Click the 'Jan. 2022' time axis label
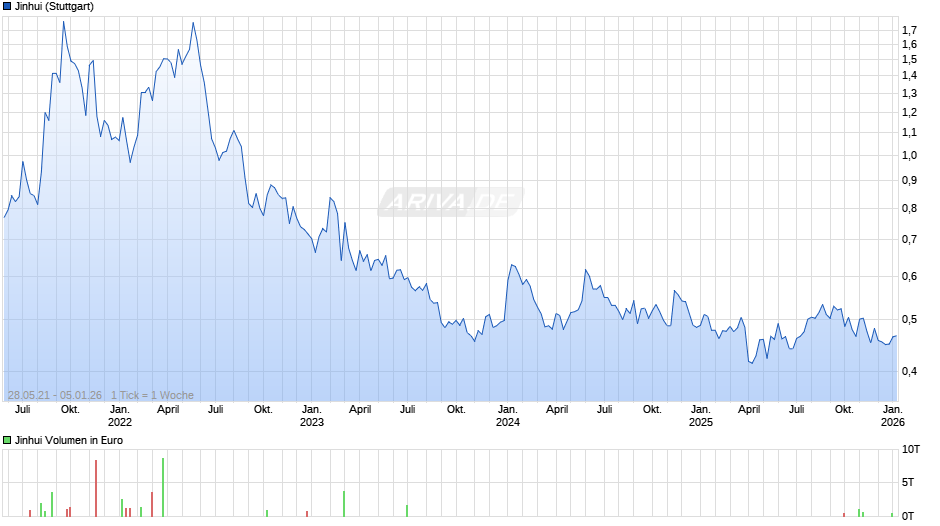Viewport: 940px width, 526px height. [119, 416]
